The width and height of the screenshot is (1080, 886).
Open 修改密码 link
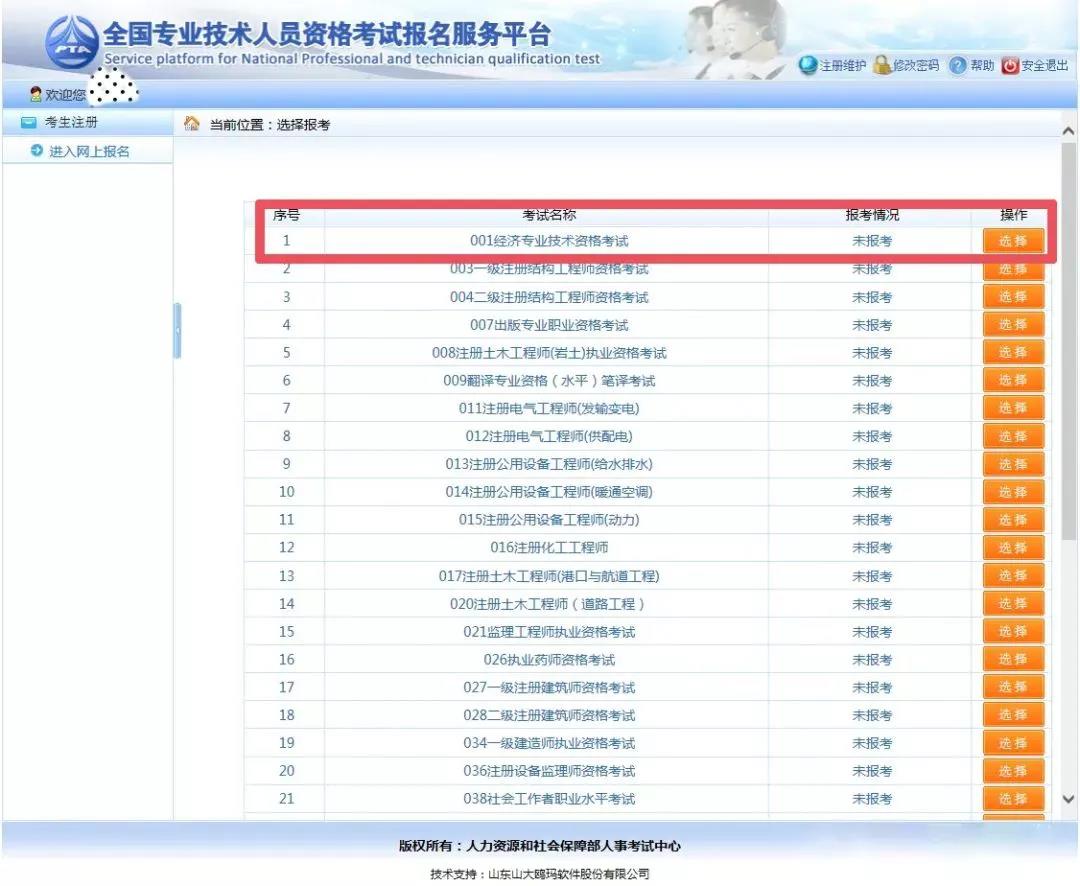(x=916, y=65)
